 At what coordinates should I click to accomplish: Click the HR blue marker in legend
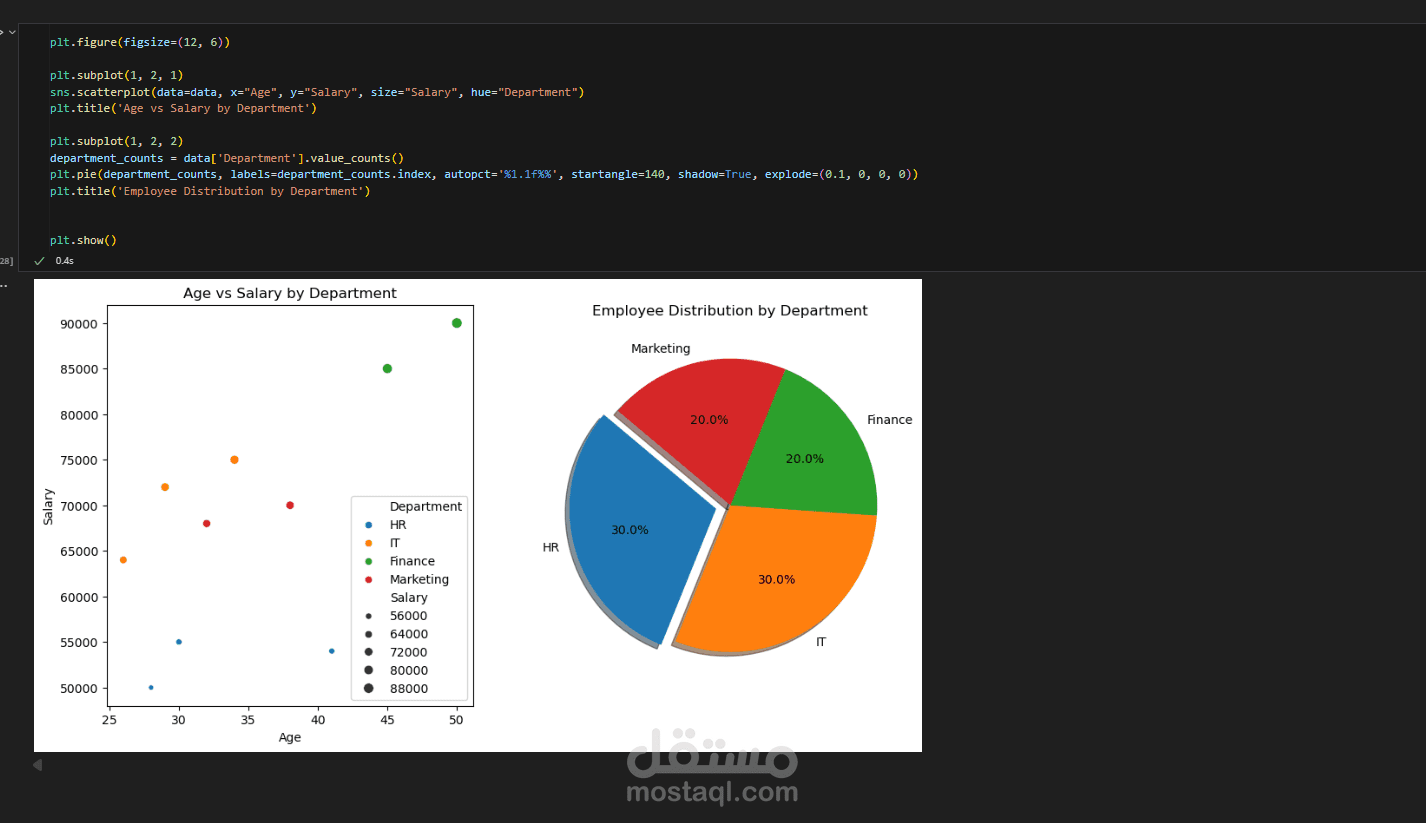(x=368, y=525)
